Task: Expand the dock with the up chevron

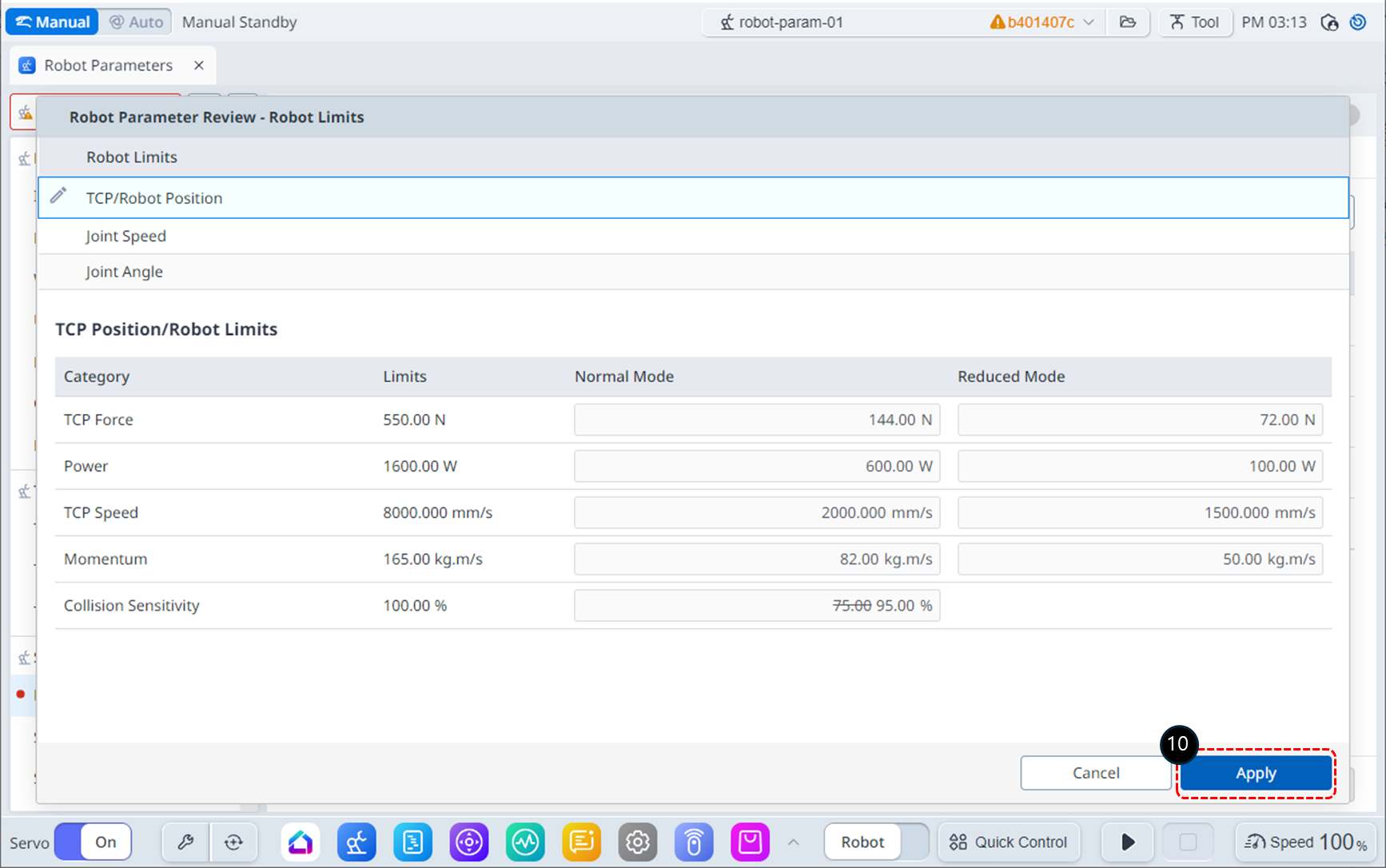Action: (x=793, y=842)
